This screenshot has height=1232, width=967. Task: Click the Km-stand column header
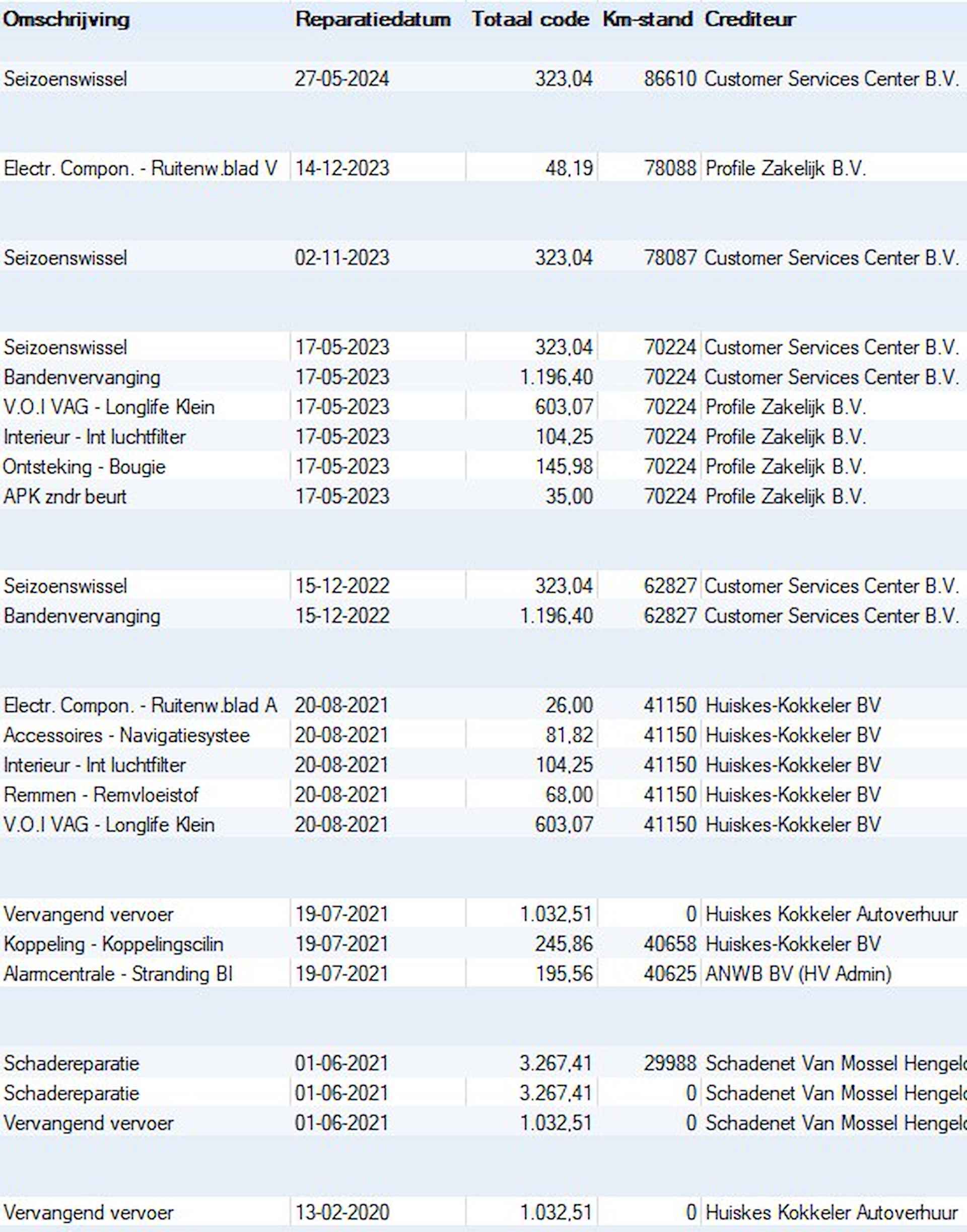click(648, 19)
